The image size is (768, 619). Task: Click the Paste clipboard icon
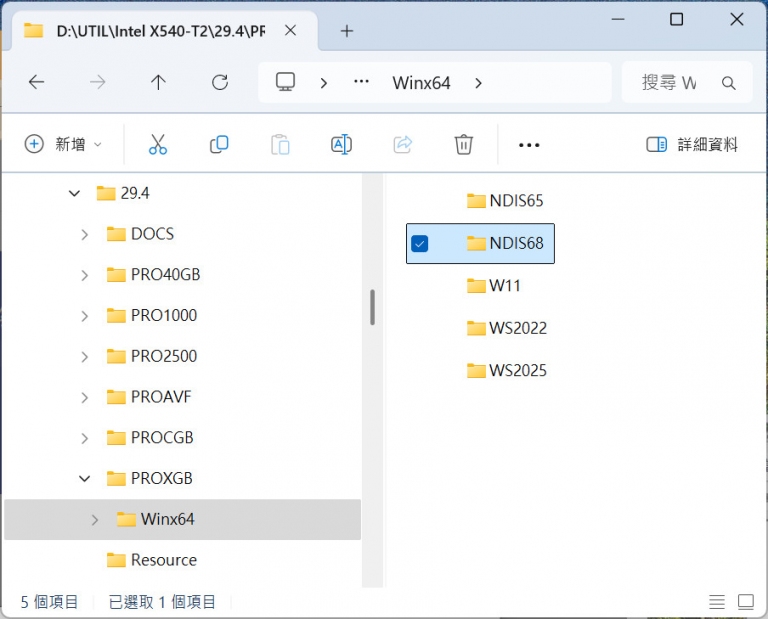(x=280, y=144)
